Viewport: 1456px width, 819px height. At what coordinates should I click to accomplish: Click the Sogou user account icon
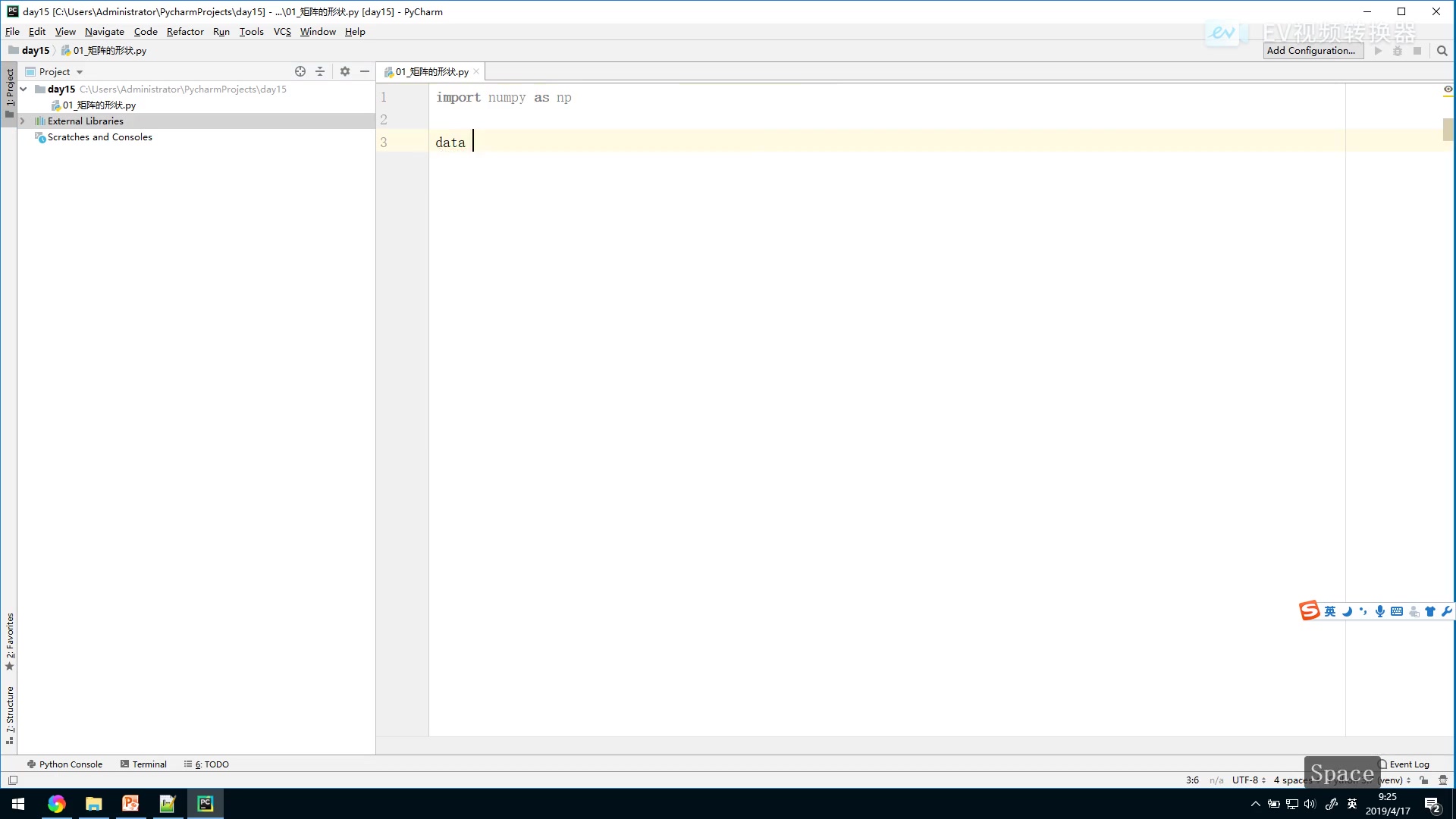coord(1414,611)
